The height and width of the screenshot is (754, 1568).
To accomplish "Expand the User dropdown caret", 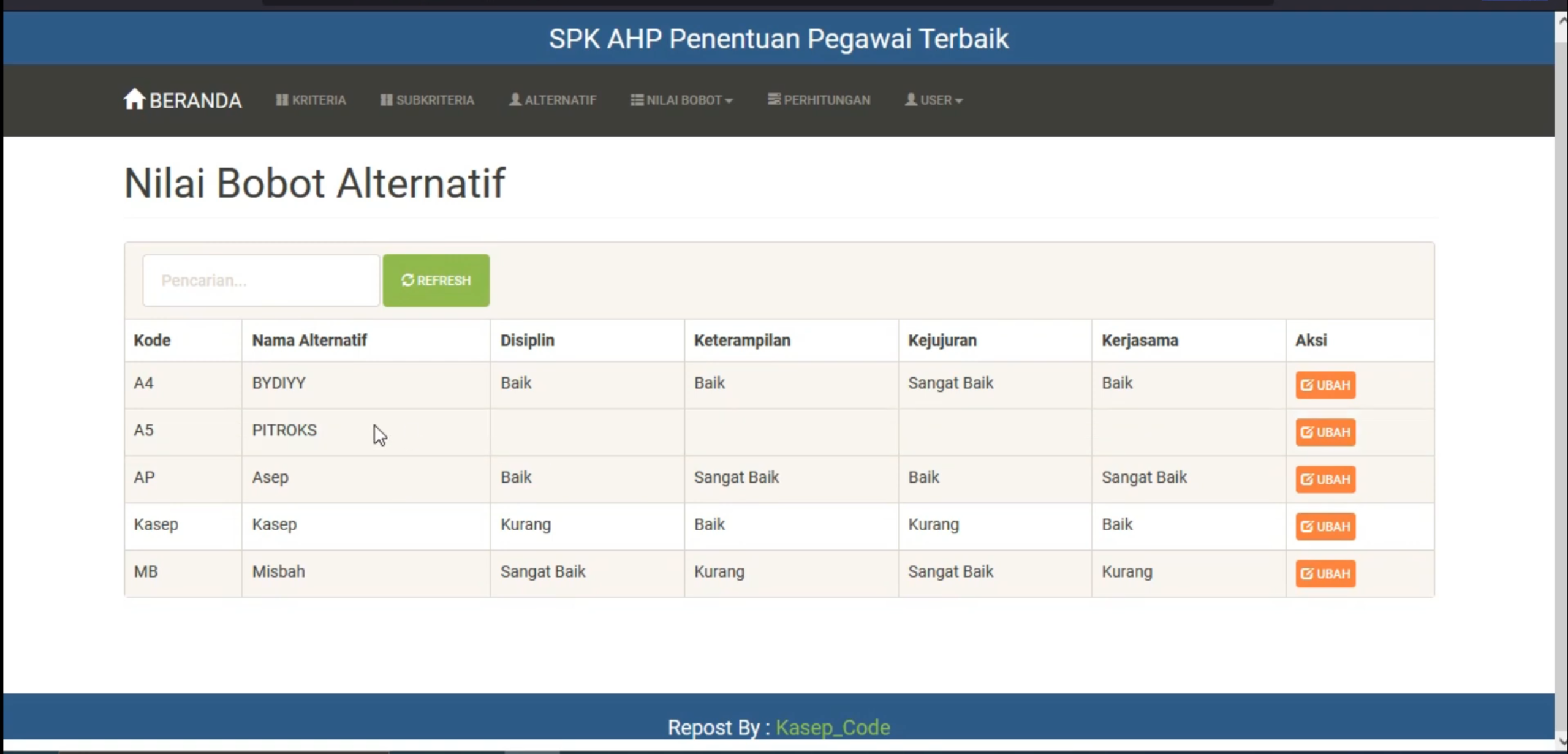I will pyautogui.click(x=958, y=100).
